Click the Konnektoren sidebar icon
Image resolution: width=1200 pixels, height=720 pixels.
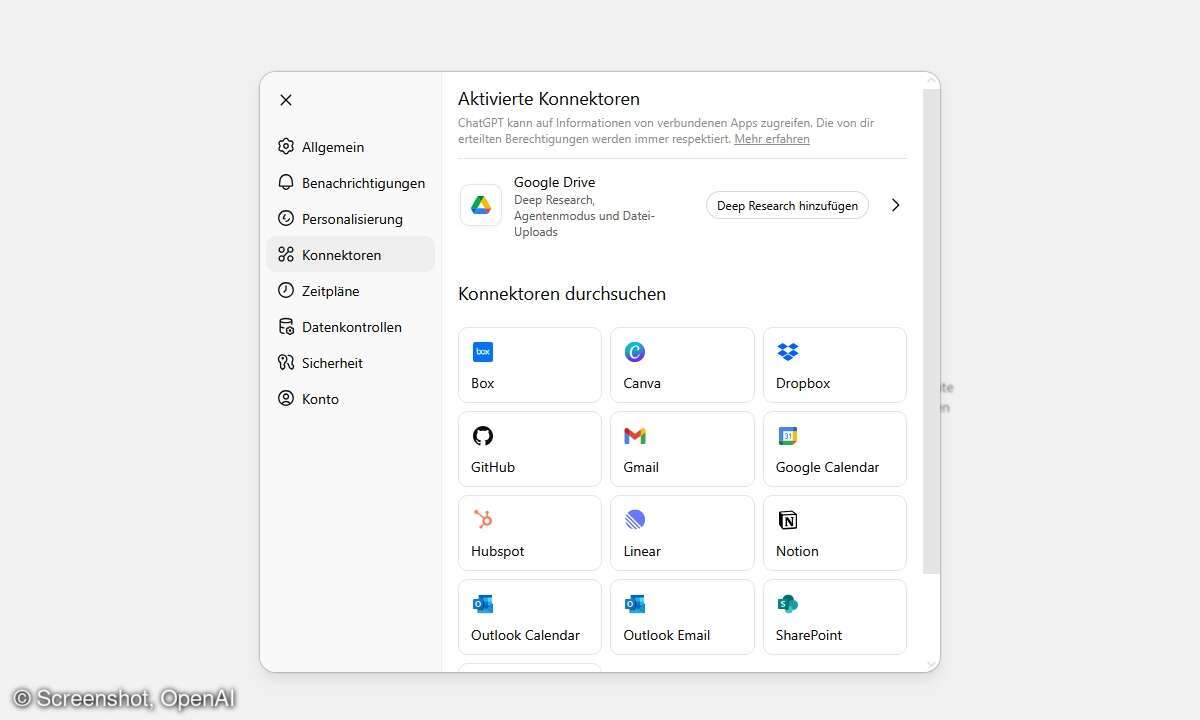coord(286,255)
